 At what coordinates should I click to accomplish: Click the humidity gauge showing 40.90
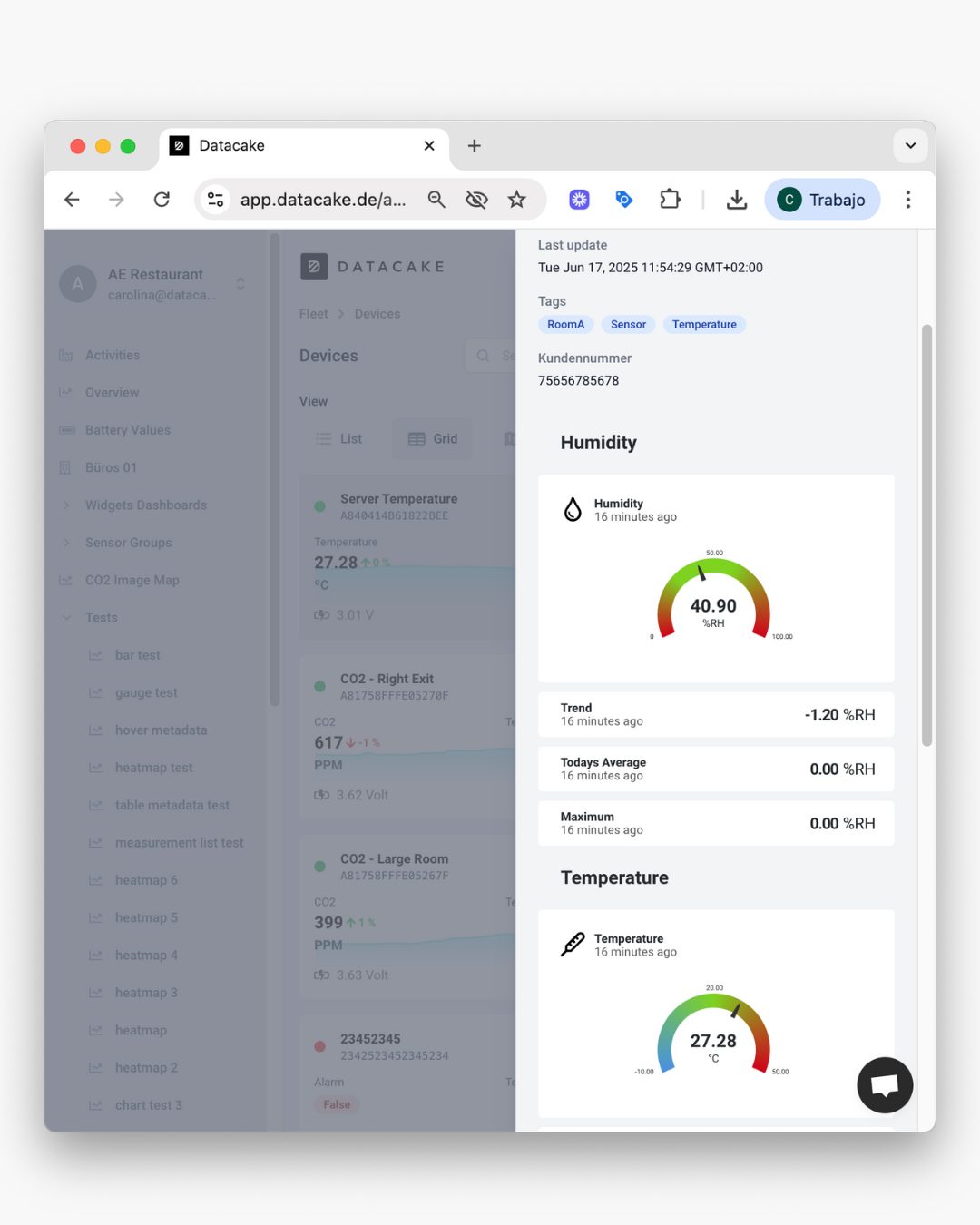[x=714, y=599]
